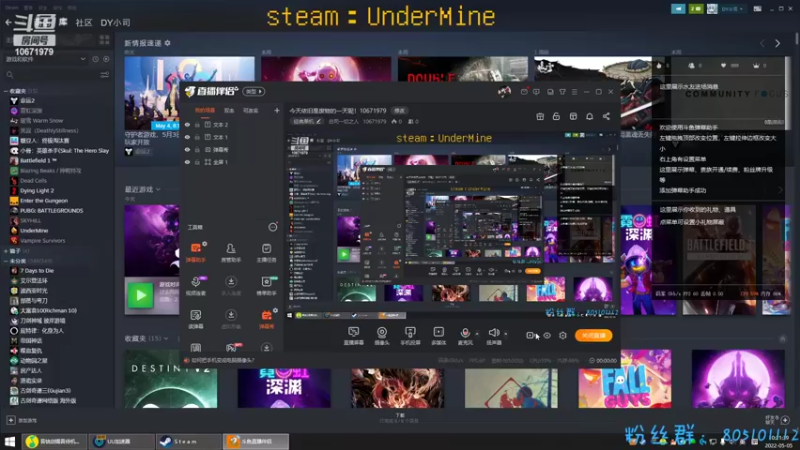Image resolution: width=800 pixels, height=450 pixels.
Task: Open the share icon in stream header
Action: click(x=606, y=116)
